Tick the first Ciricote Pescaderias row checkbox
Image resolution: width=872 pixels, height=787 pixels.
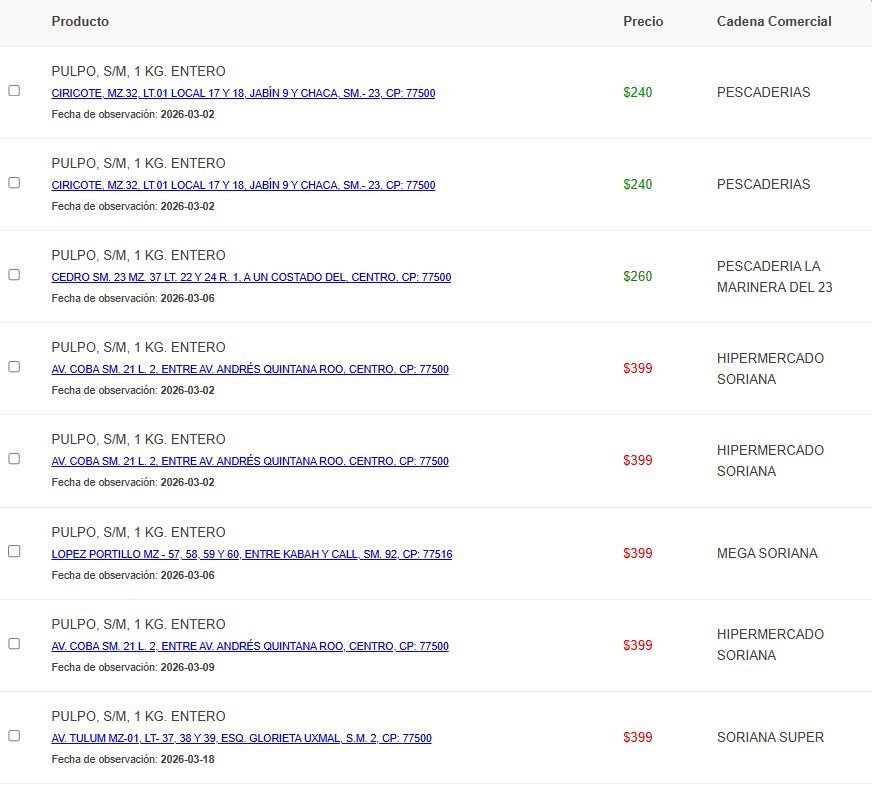(x=14, y=91)
